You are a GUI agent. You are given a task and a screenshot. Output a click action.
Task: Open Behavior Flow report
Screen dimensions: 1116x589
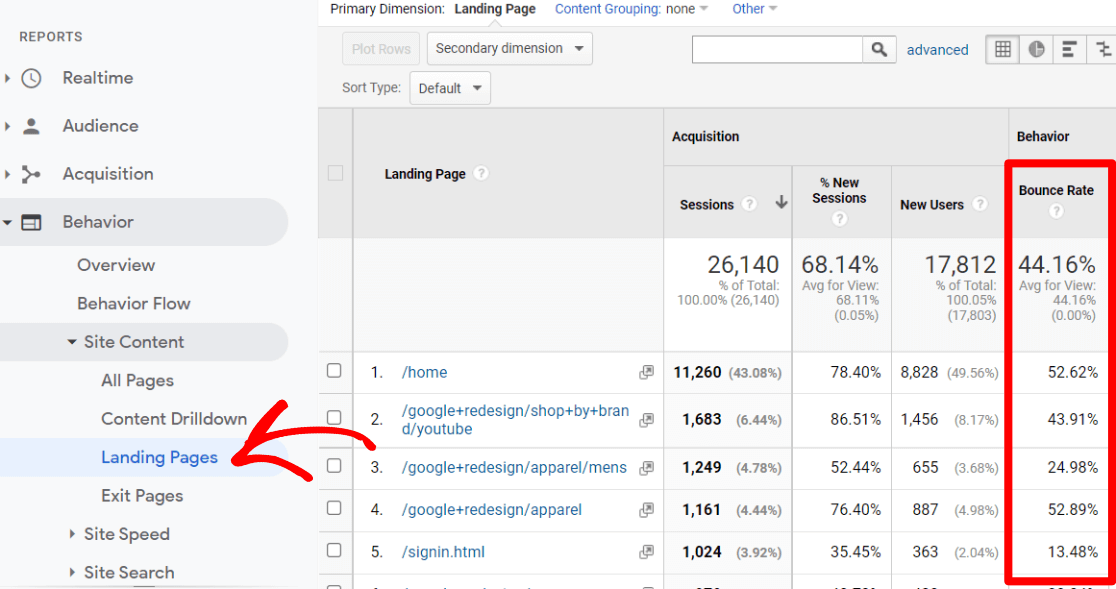point(134,304)
